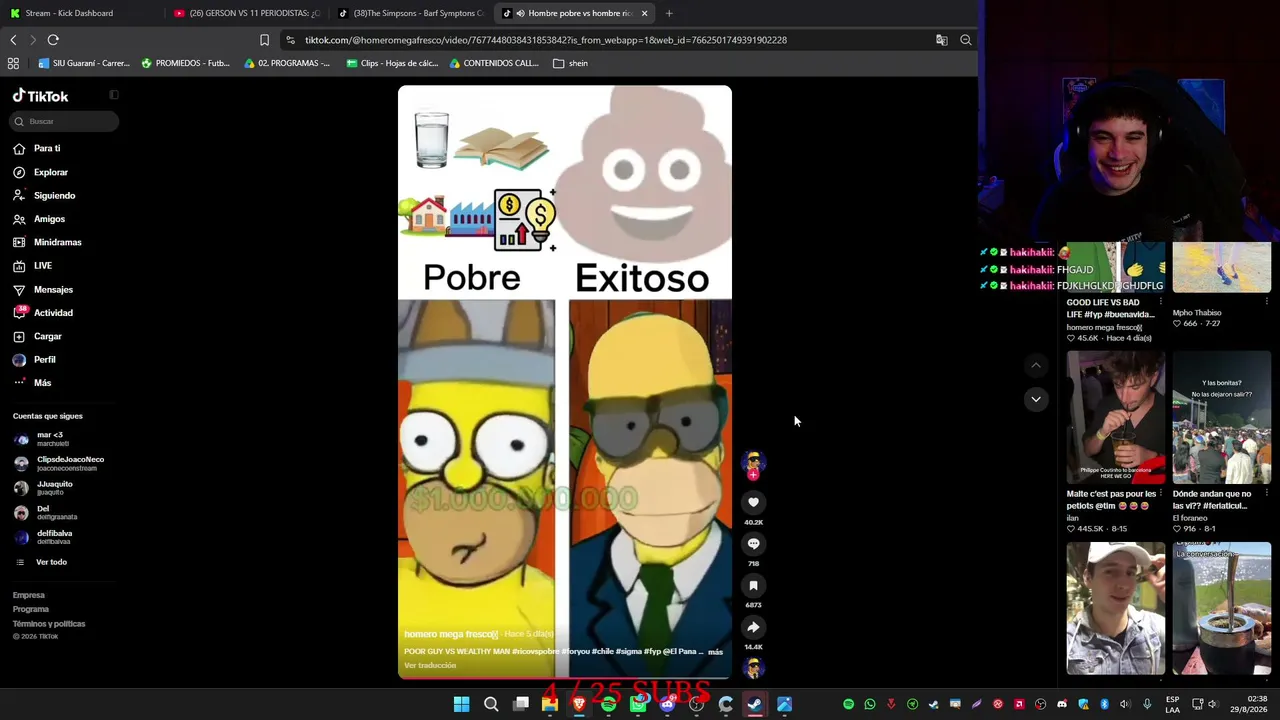Screen dimensions: 1280x720
Task: Collapse the TikTok sidebar with the panel icon
Action: pos(114,95)
